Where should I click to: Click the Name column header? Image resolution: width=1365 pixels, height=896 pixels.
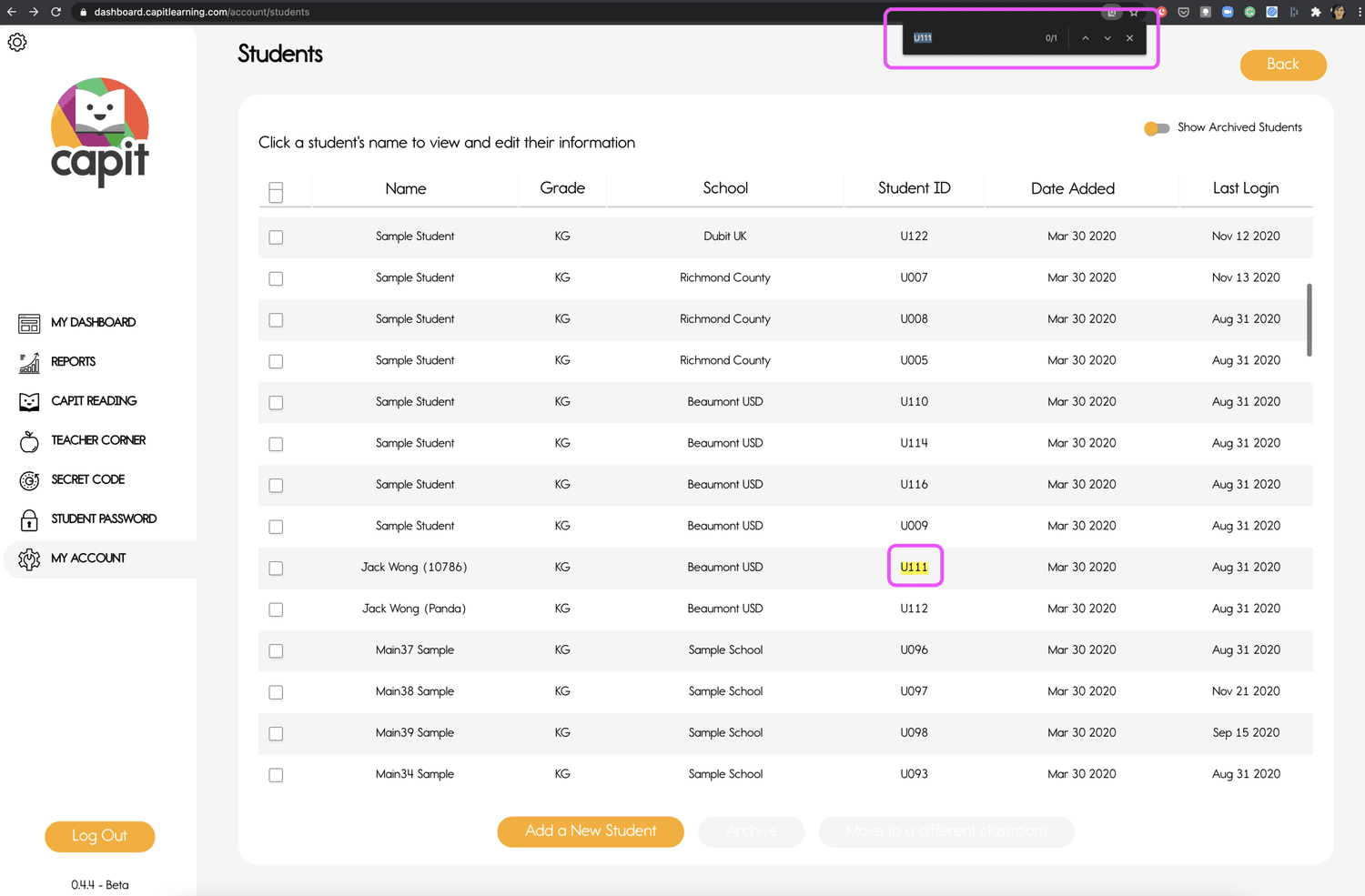[406, 189]
